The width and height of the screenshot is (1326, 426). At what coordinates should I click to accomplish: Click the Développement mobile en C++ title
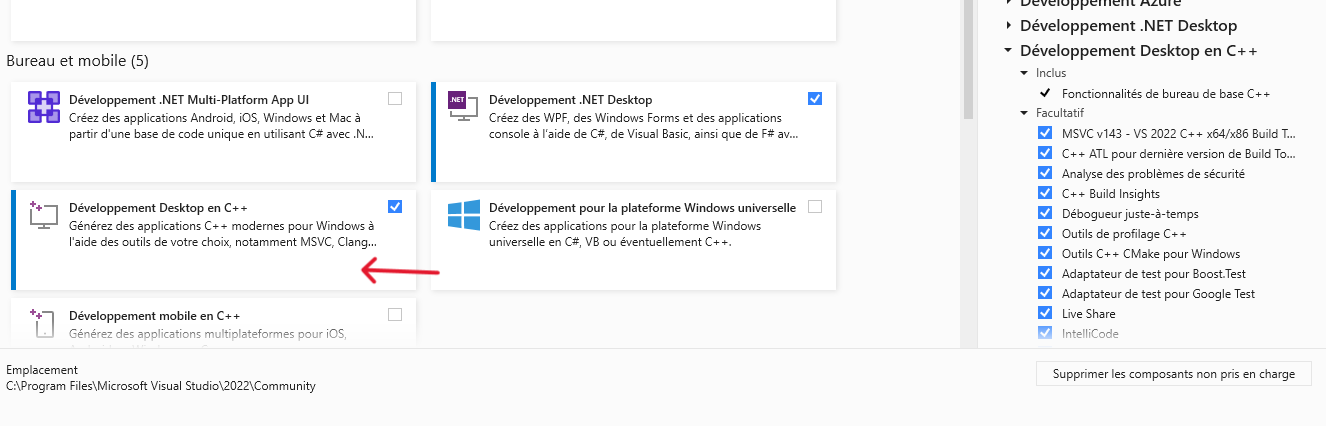coord(155,316)
